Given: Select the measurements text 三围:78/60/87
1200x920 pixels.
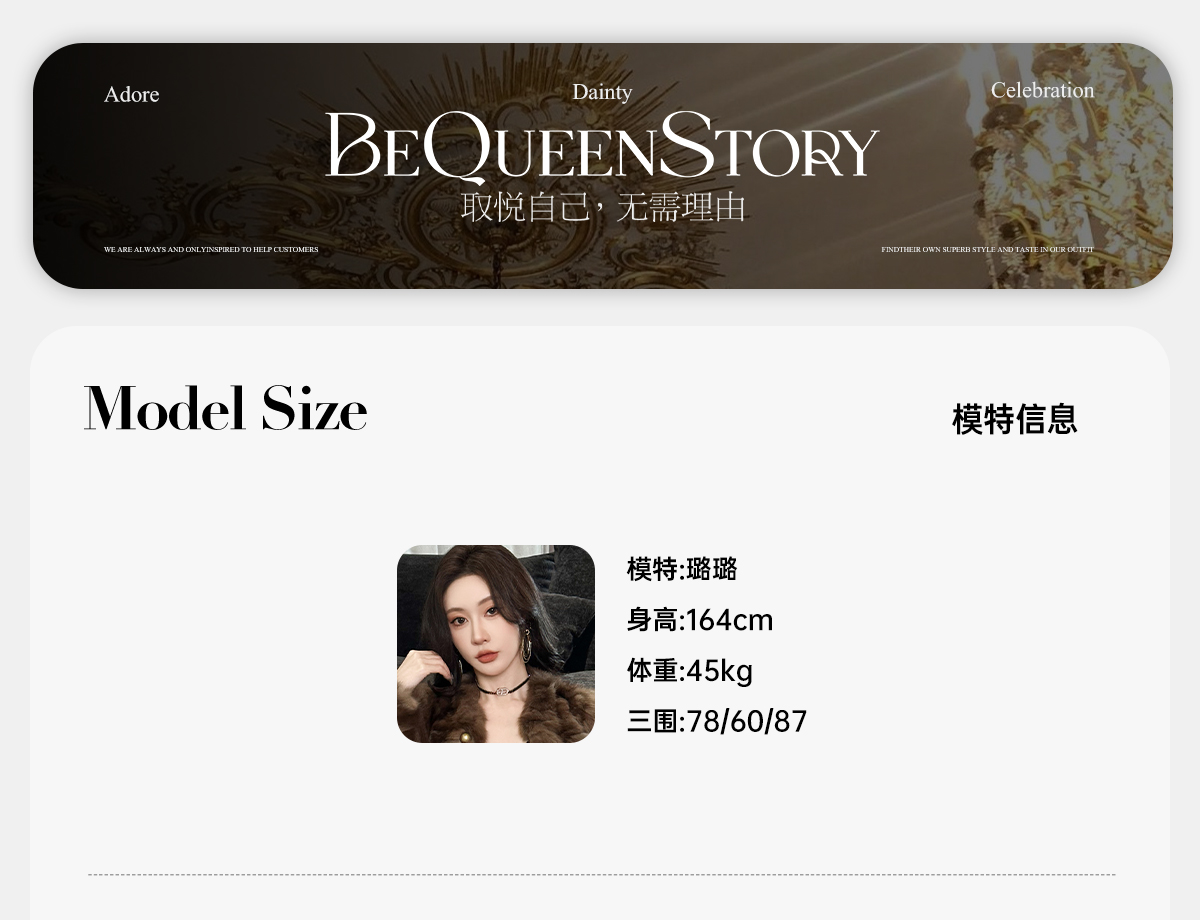Looking at the screenshot, I should [717, 721].
